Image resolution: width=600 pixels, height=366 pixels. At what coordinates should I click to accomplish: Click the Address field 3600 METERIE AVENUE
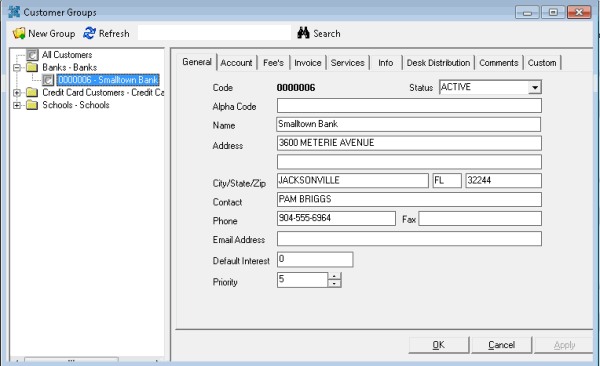click(409, 143)
